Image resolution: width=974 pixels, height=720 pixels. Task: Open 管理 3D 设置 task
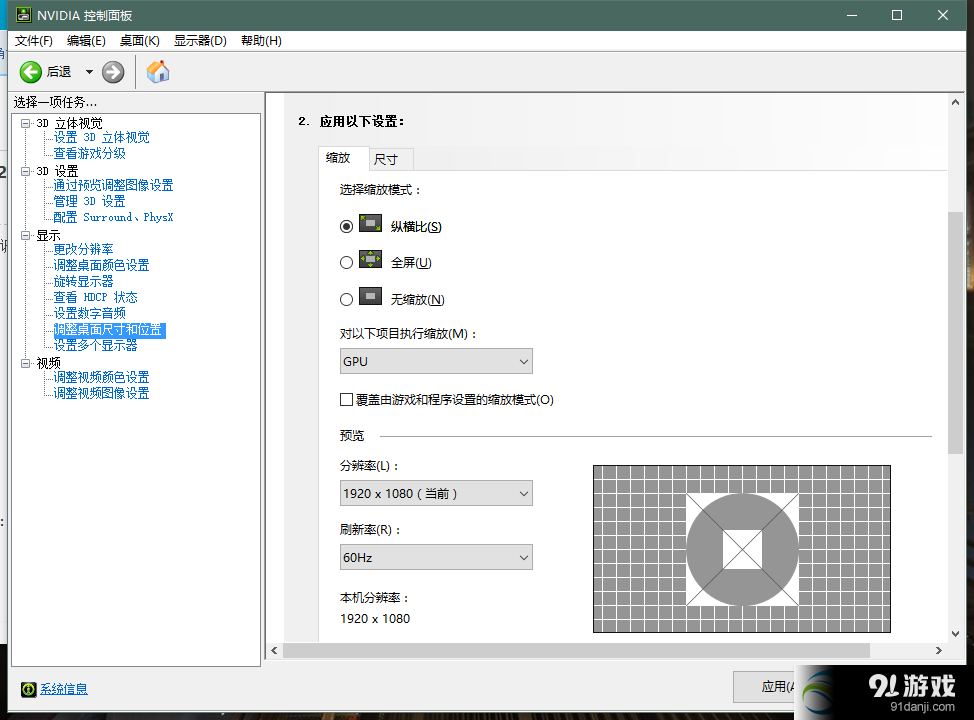[89, 201]
